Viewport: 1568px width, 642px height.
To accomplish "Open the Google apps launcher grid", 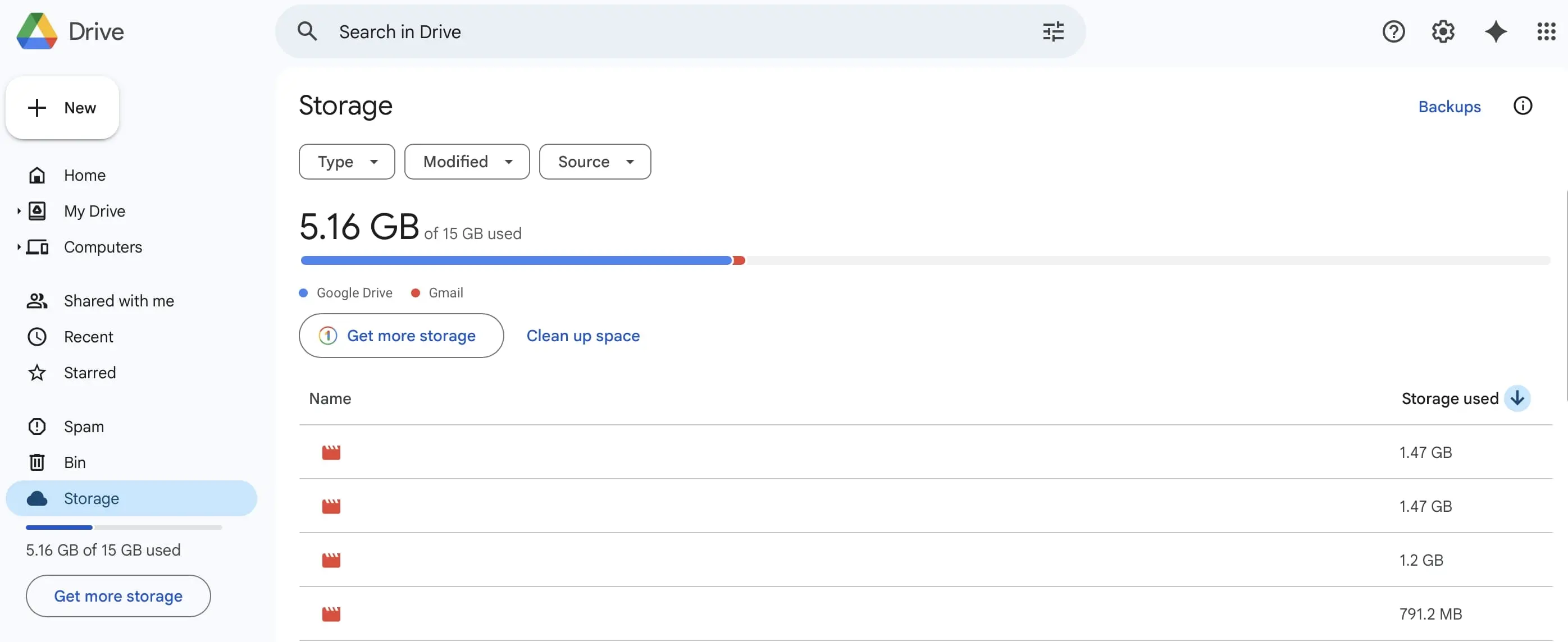I will [1546, 31].
